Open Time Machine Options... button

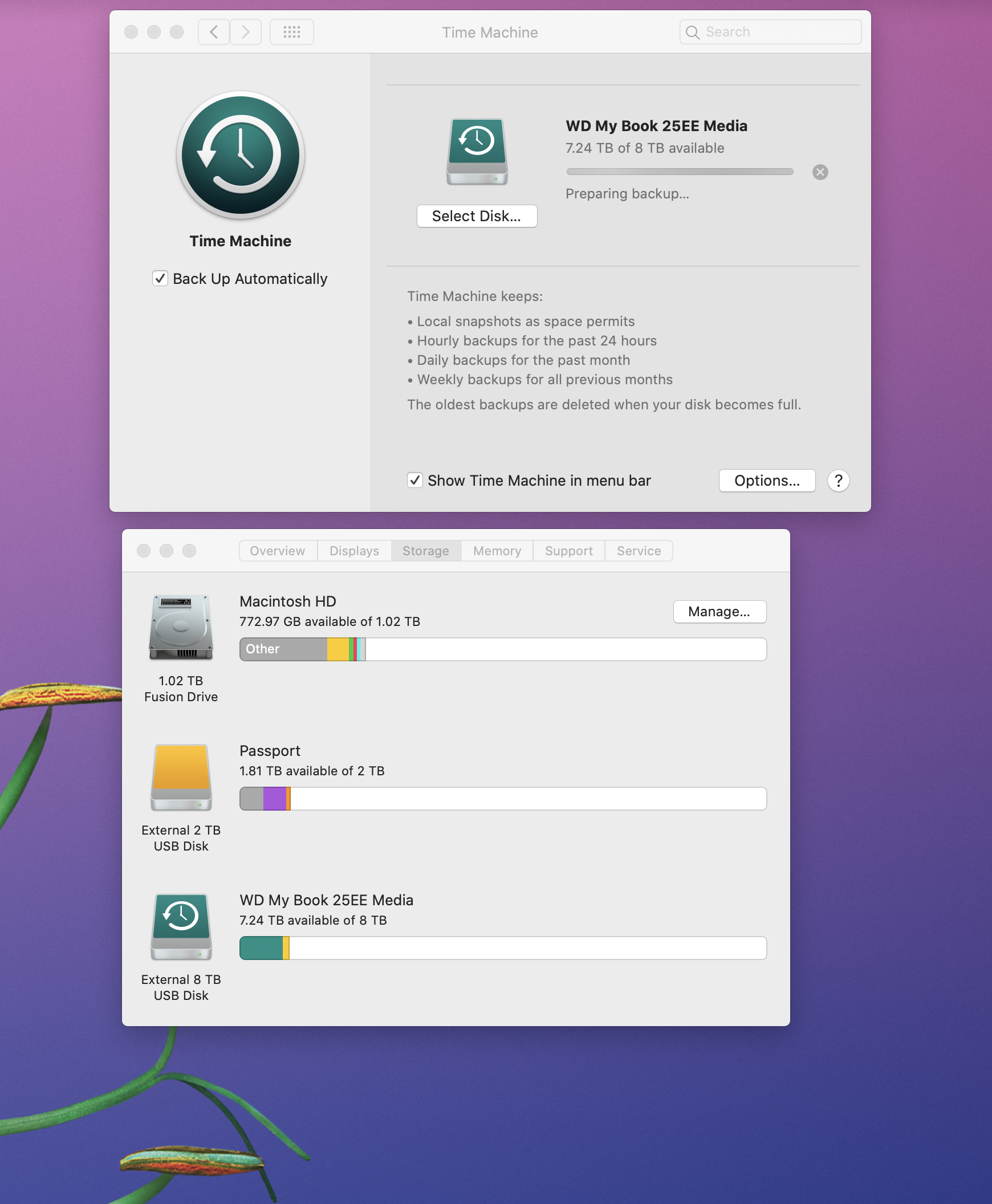pos(767,481)
